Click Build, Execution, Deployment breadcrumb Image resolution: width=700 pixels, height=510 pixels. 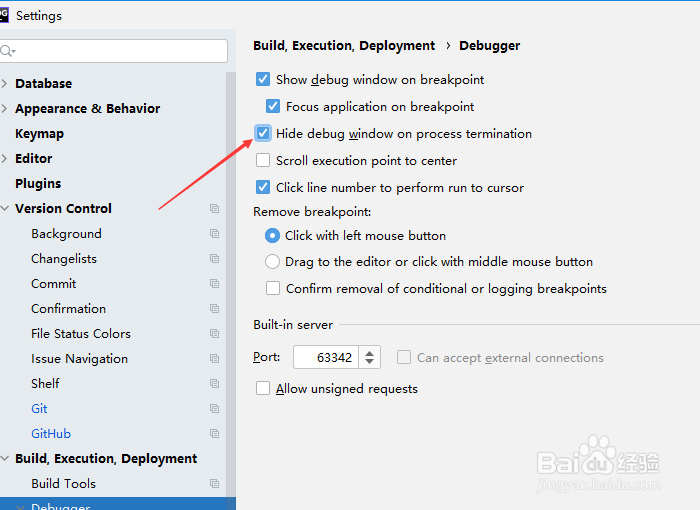pyautogui.click(x=344, y=46)
